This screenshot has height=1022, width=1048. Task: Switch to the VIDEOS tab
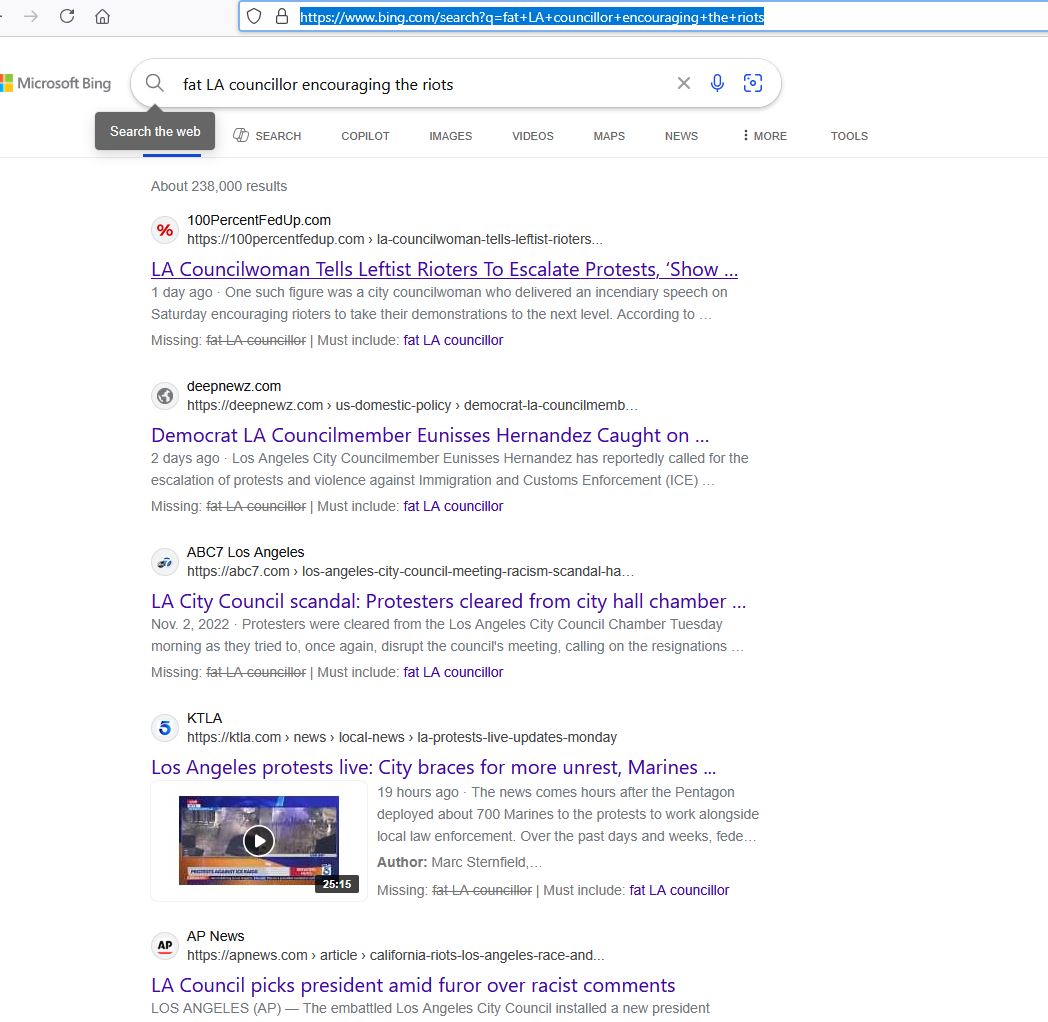click(x=533, y=136)
